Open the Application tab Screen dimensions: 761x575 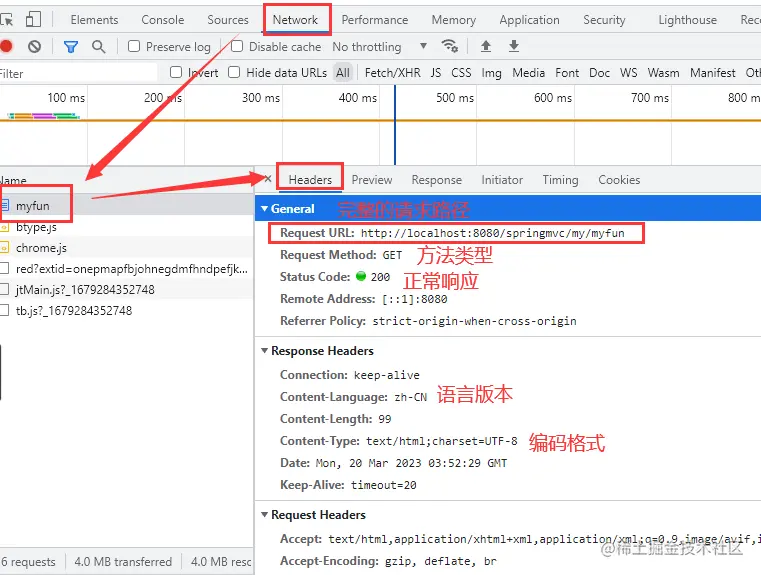tap(529, 20)
